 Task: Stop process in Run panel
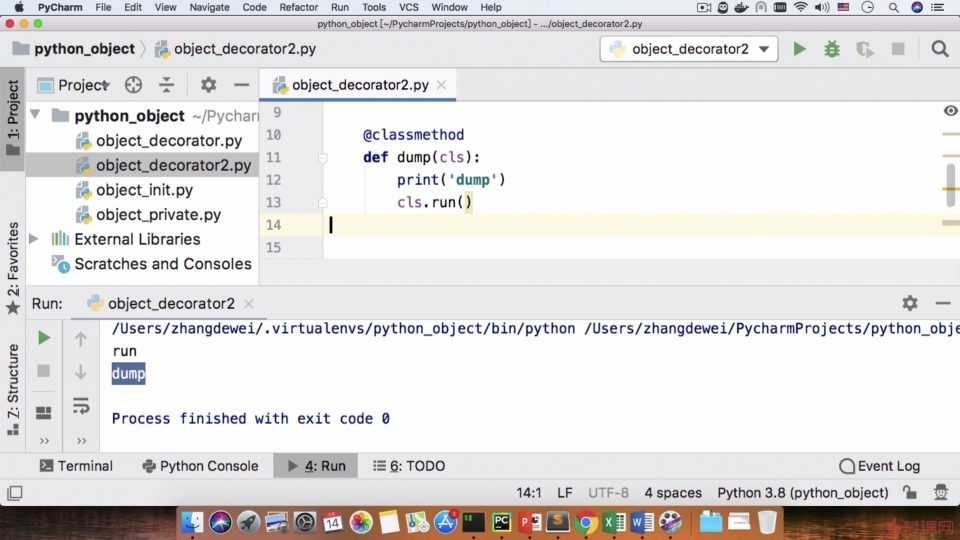43,371
